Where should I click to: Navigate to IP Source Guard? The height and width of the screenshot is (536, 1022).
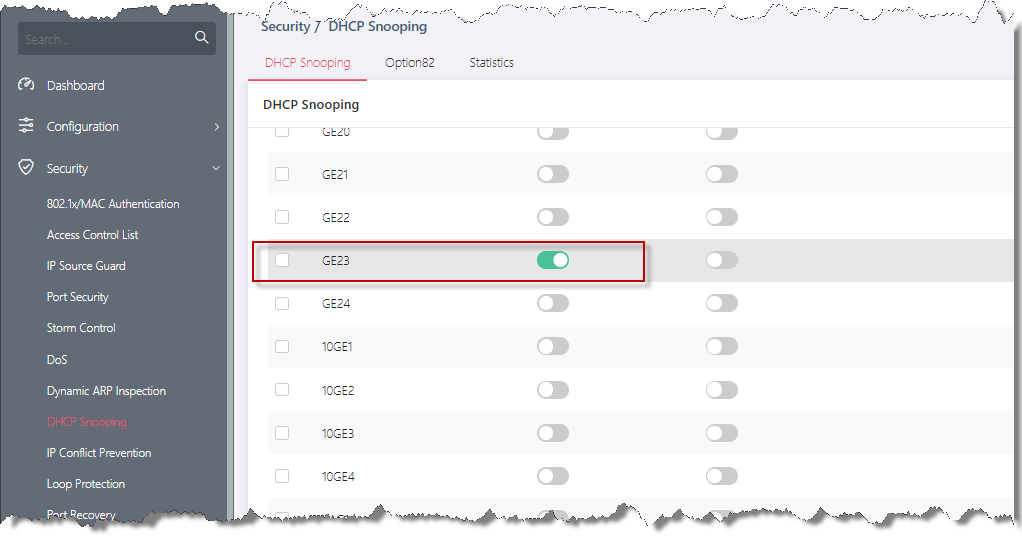click(86, 266)
